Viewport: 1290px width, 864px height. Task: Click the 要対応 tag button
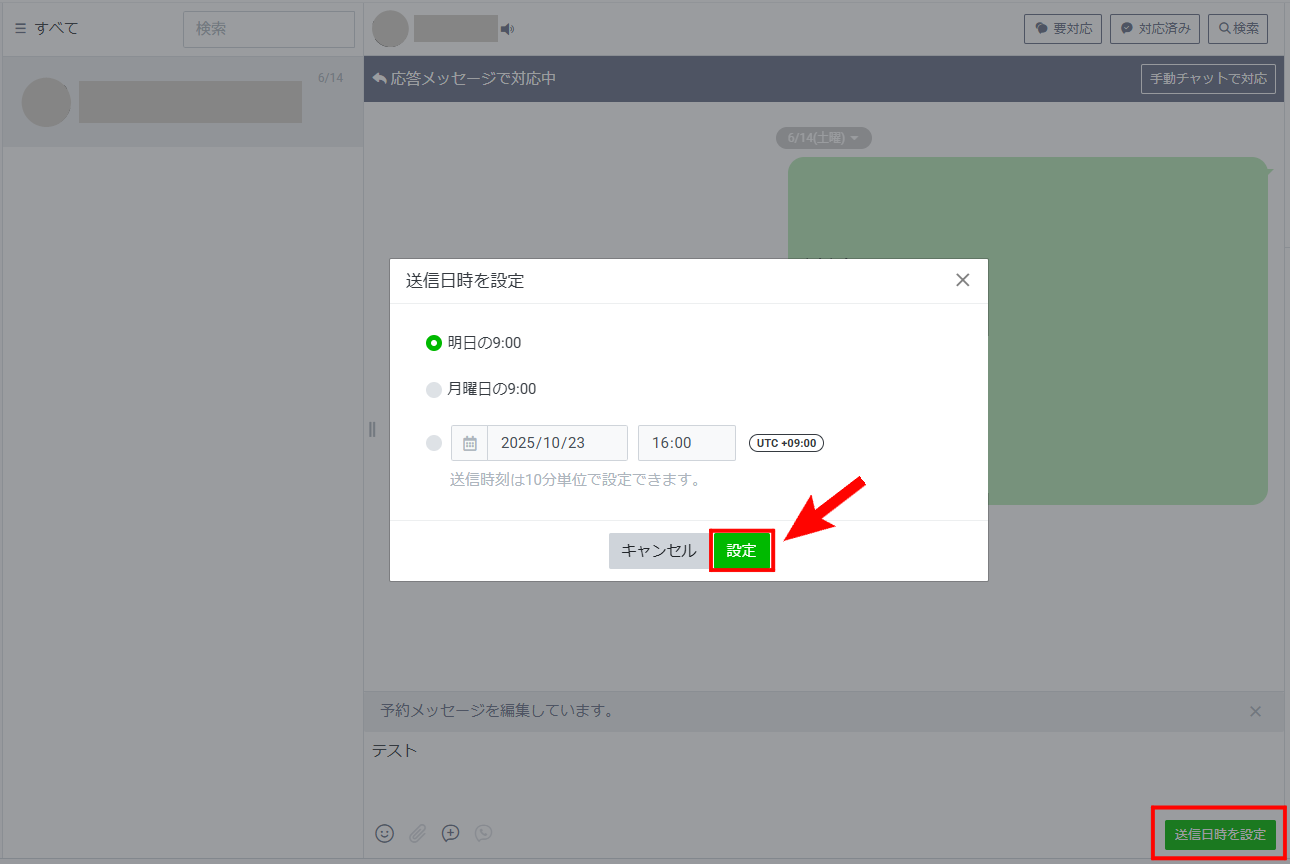click(1062, 29)
